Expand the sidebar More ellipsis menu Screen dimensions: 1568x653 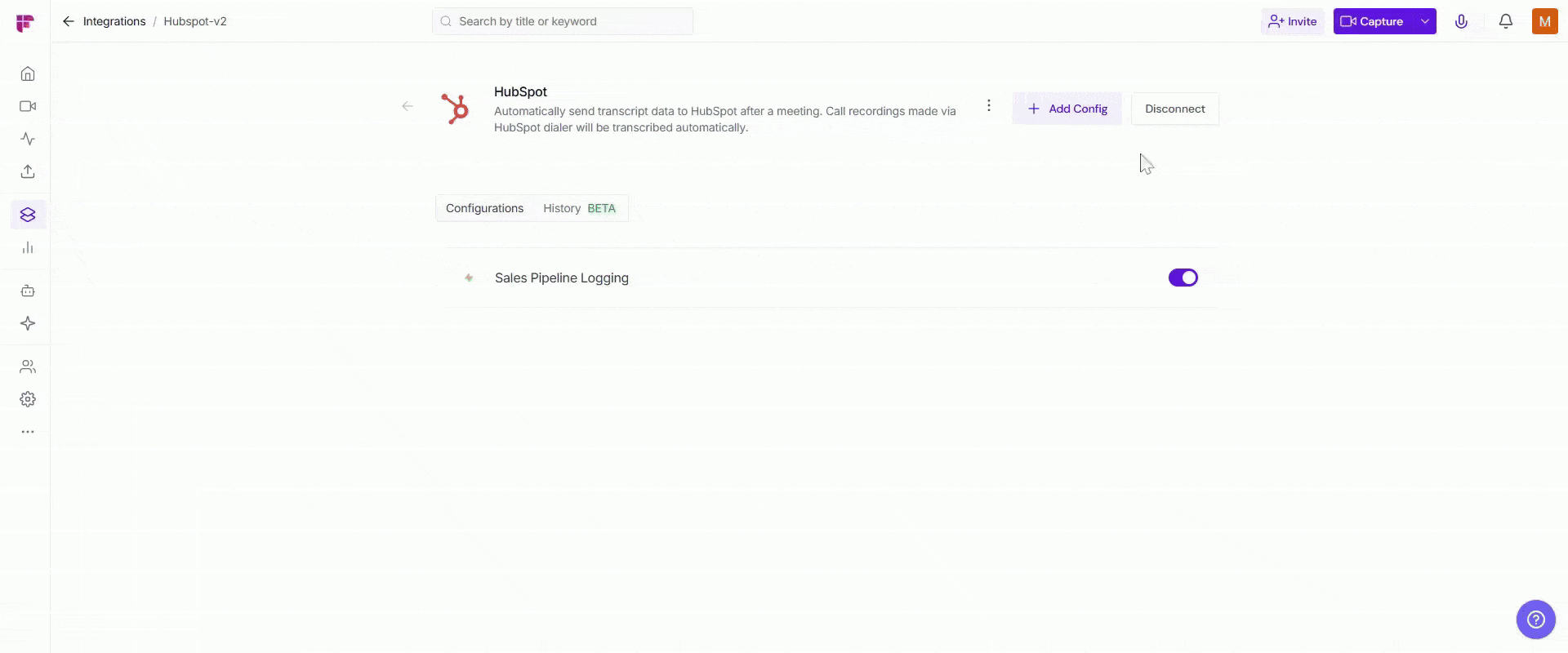(x=28, y=432)
